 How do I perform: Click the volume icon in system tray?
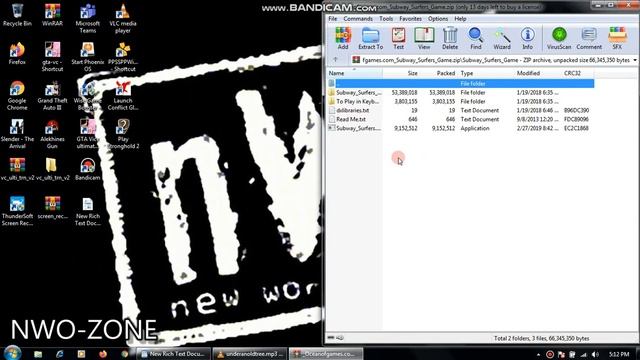click(595, 354)
